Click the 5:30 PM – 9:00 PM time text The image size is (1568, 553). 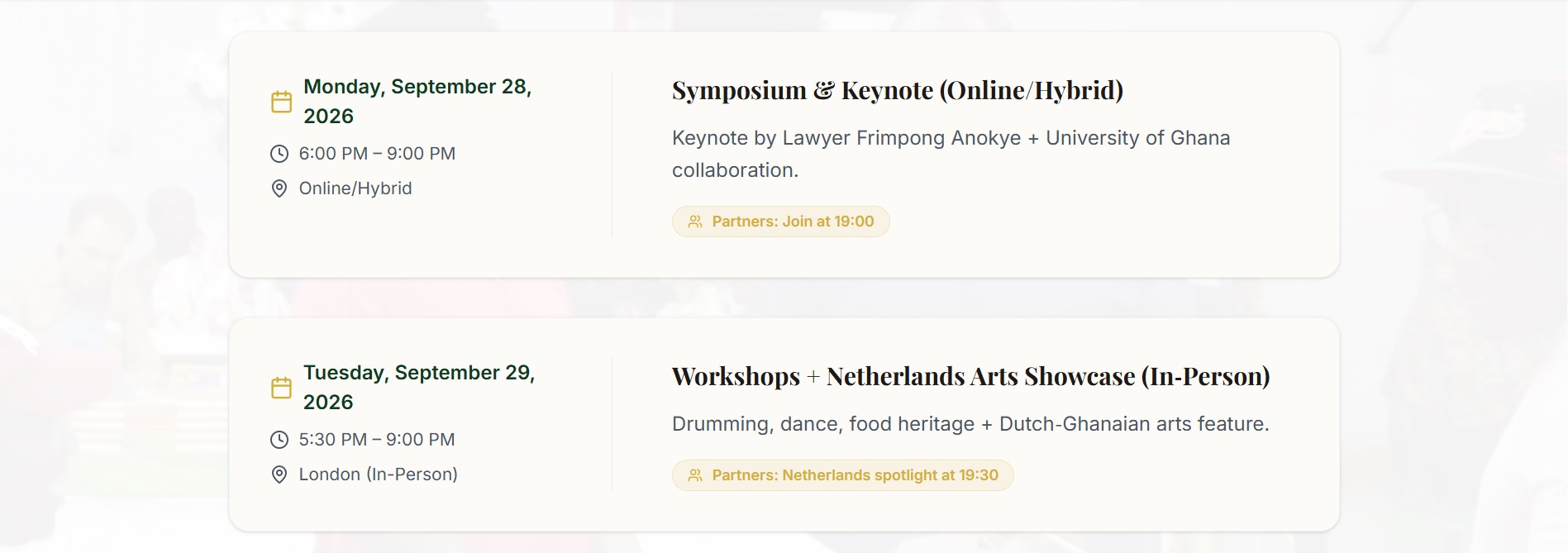(377, 440)
